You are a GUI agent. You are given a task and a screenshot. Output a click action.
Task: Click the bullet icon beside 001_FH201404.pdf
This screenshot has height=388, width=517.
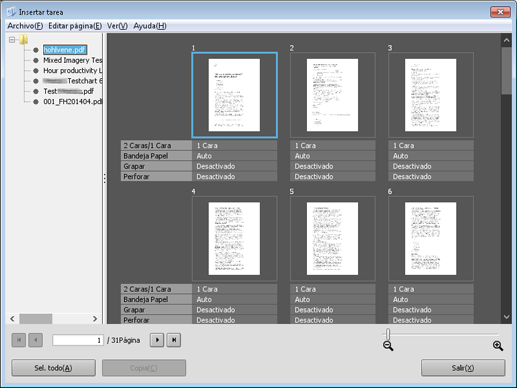(x=36, y=102)
